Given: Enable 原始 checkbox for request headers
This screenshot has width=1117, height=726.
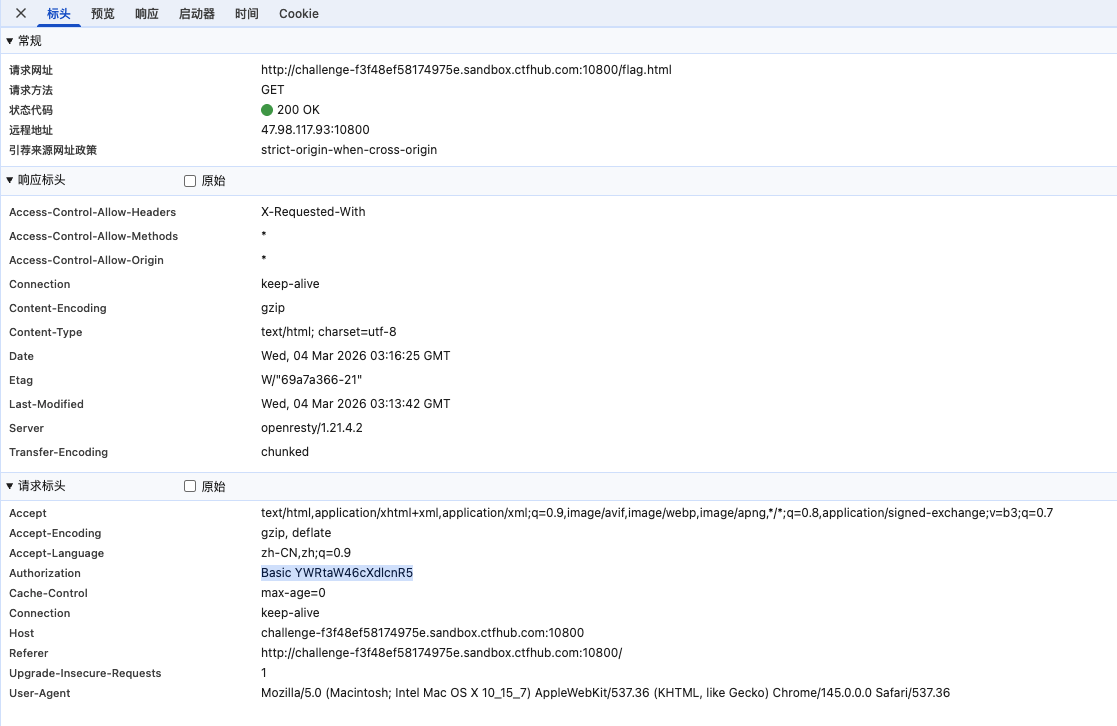Looking at the screenshot, I should click(x=190, y=486).
